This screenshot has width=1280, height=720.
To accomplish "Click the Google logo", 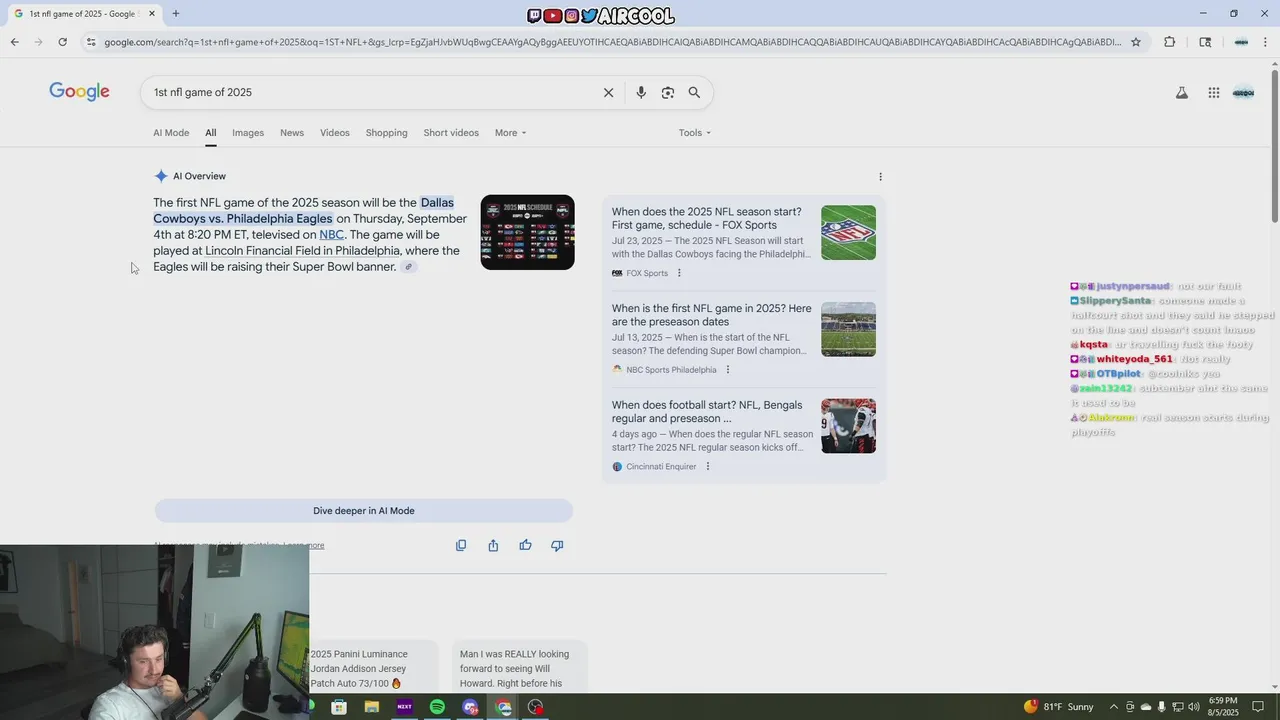I will coord(79,92).
